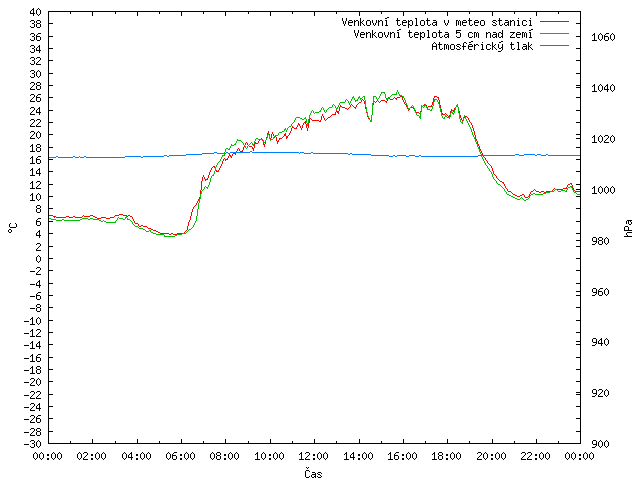Viewport: 640px width, 480px height.
Task: Click the 18:00 time axis label
Action: [x=446, y=456]
